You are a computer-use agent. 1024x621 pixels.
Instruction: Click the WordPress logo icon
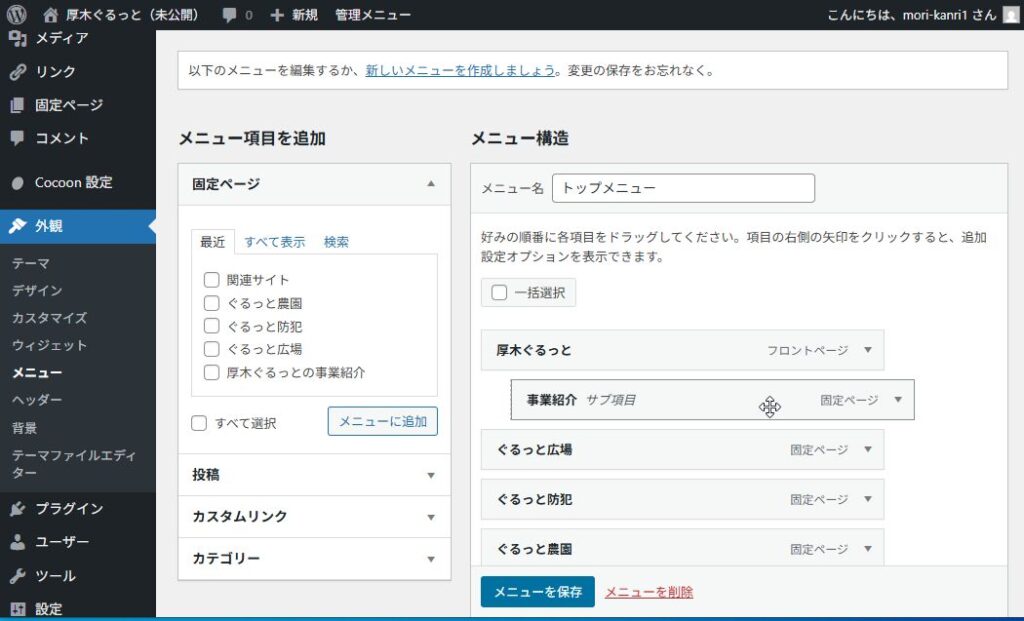(x=16, y=14)
